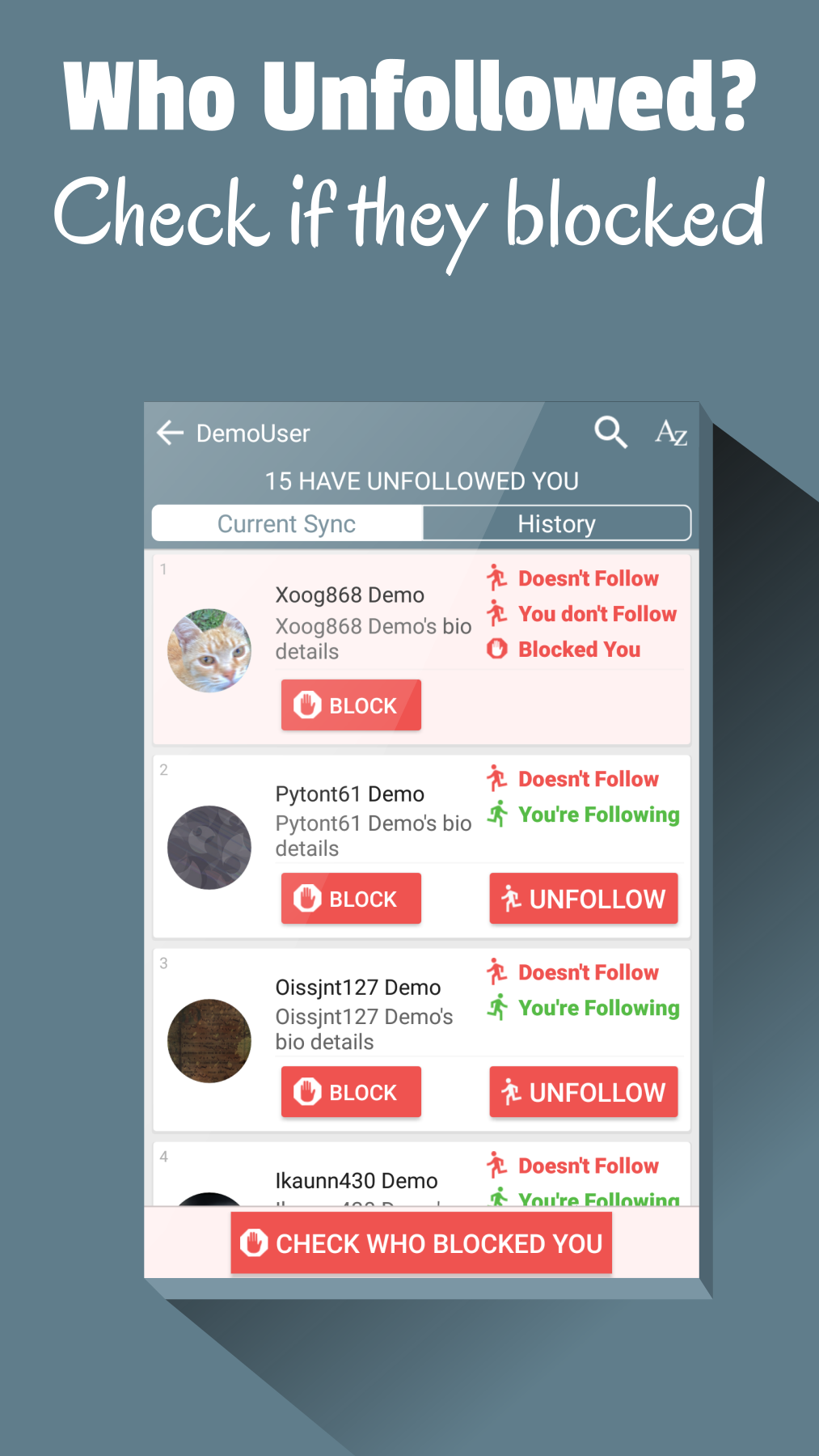The height and width of the screenshot is (1456, 819).
Task: Block the Pytont61 Demo user
Action: [351, 899]
